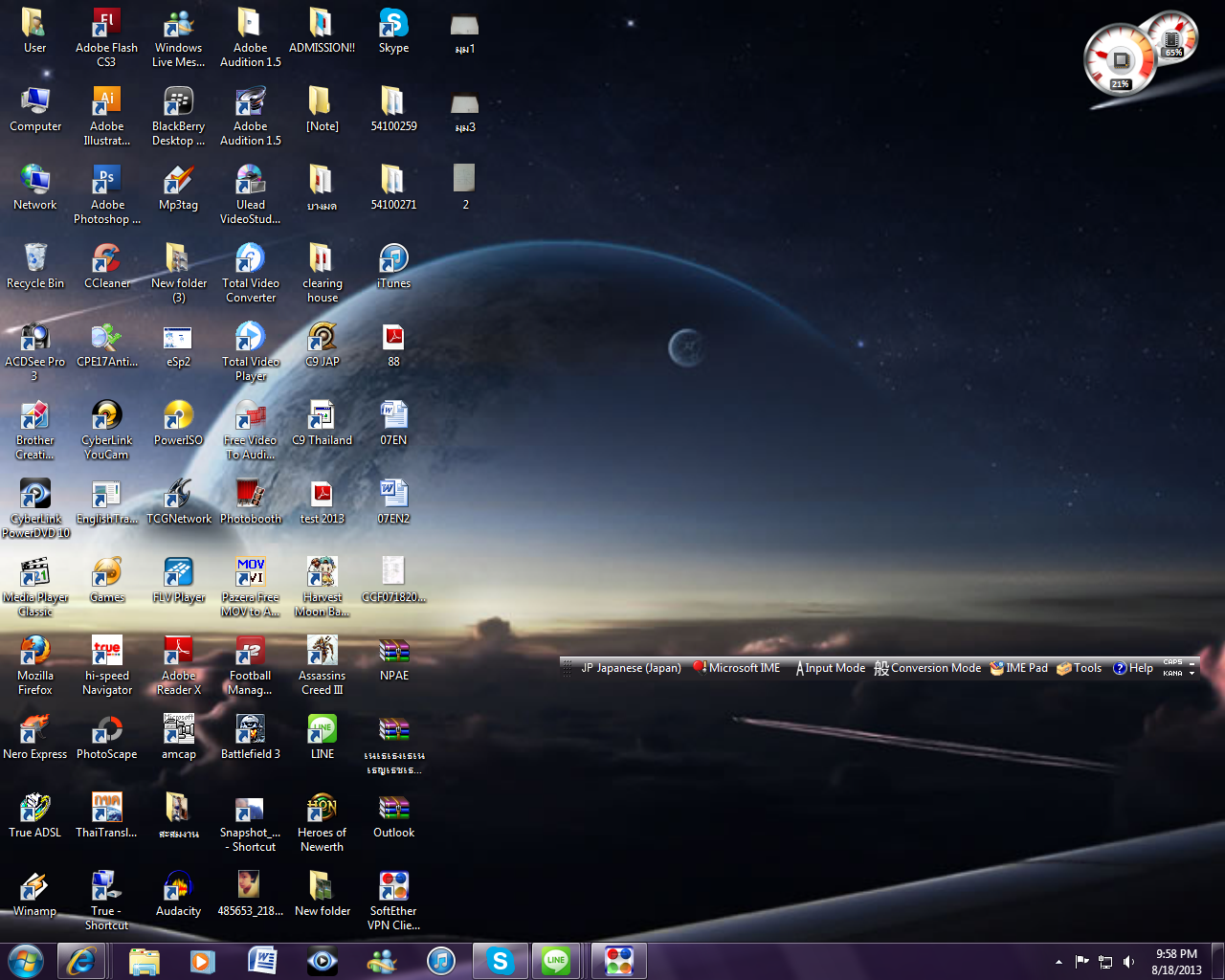Switch to the LINE window on the taskbar
This screenshot has width=1225, height=980.
click(x=556, y=961)
